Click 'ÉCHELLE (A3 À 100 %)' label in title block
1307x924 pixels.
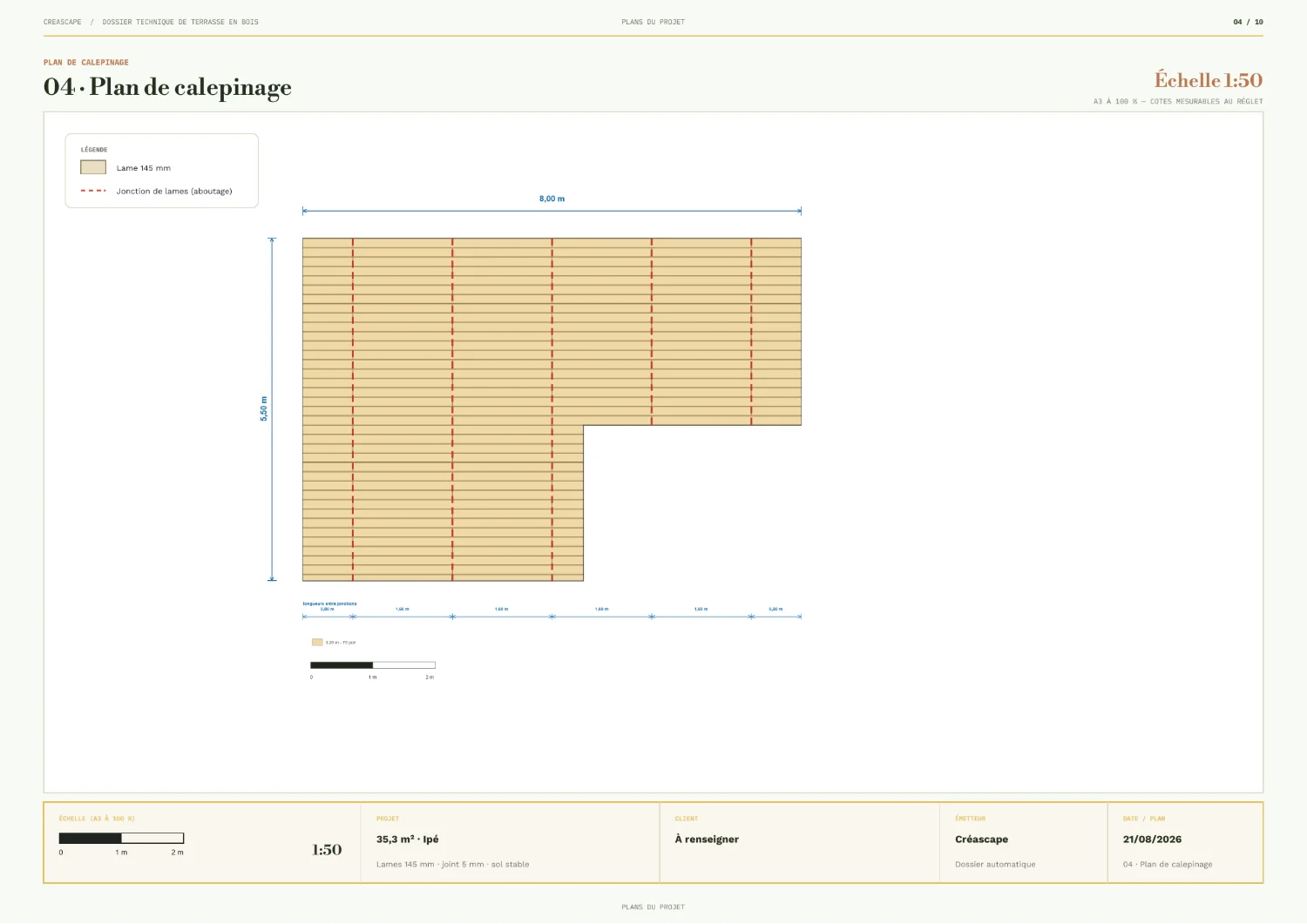tap(97, 819)
